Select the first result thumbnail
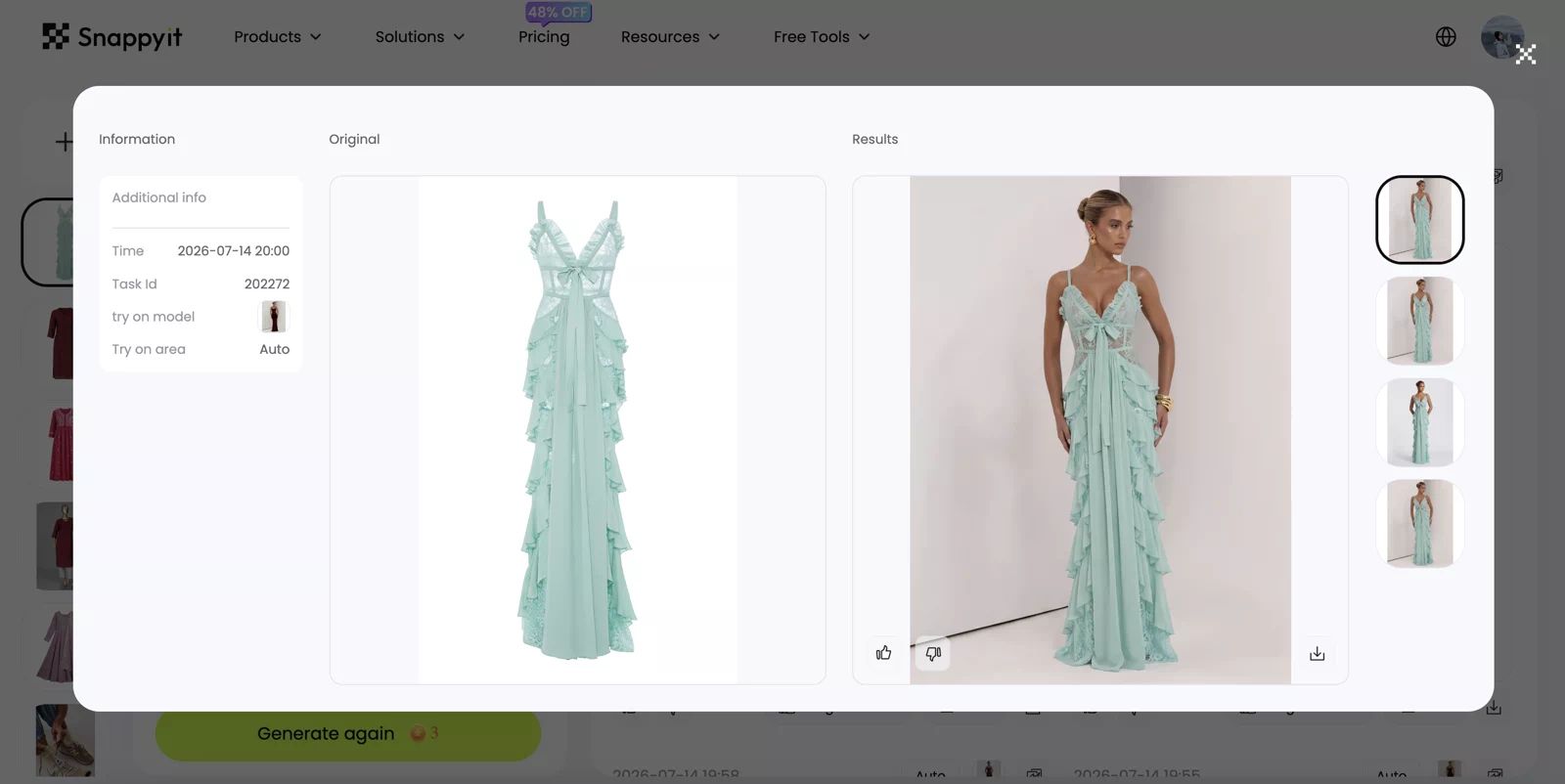The image size is (1565, 784). [x=1419, y=219]
